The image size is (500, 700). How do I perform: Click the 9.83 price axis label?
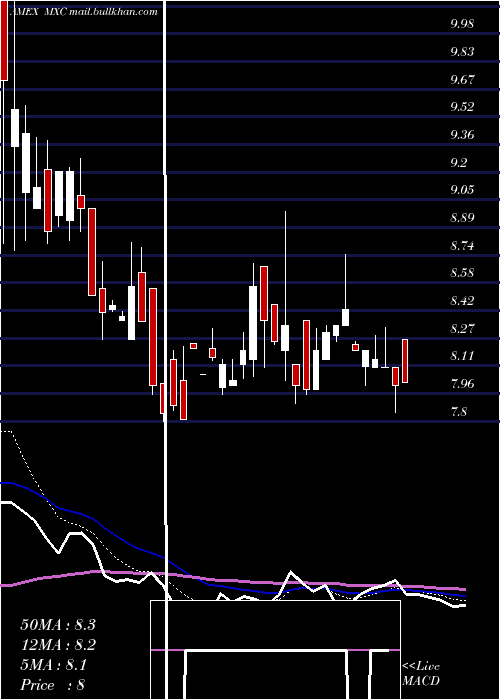pyautogui.click(x=462, y=52)
